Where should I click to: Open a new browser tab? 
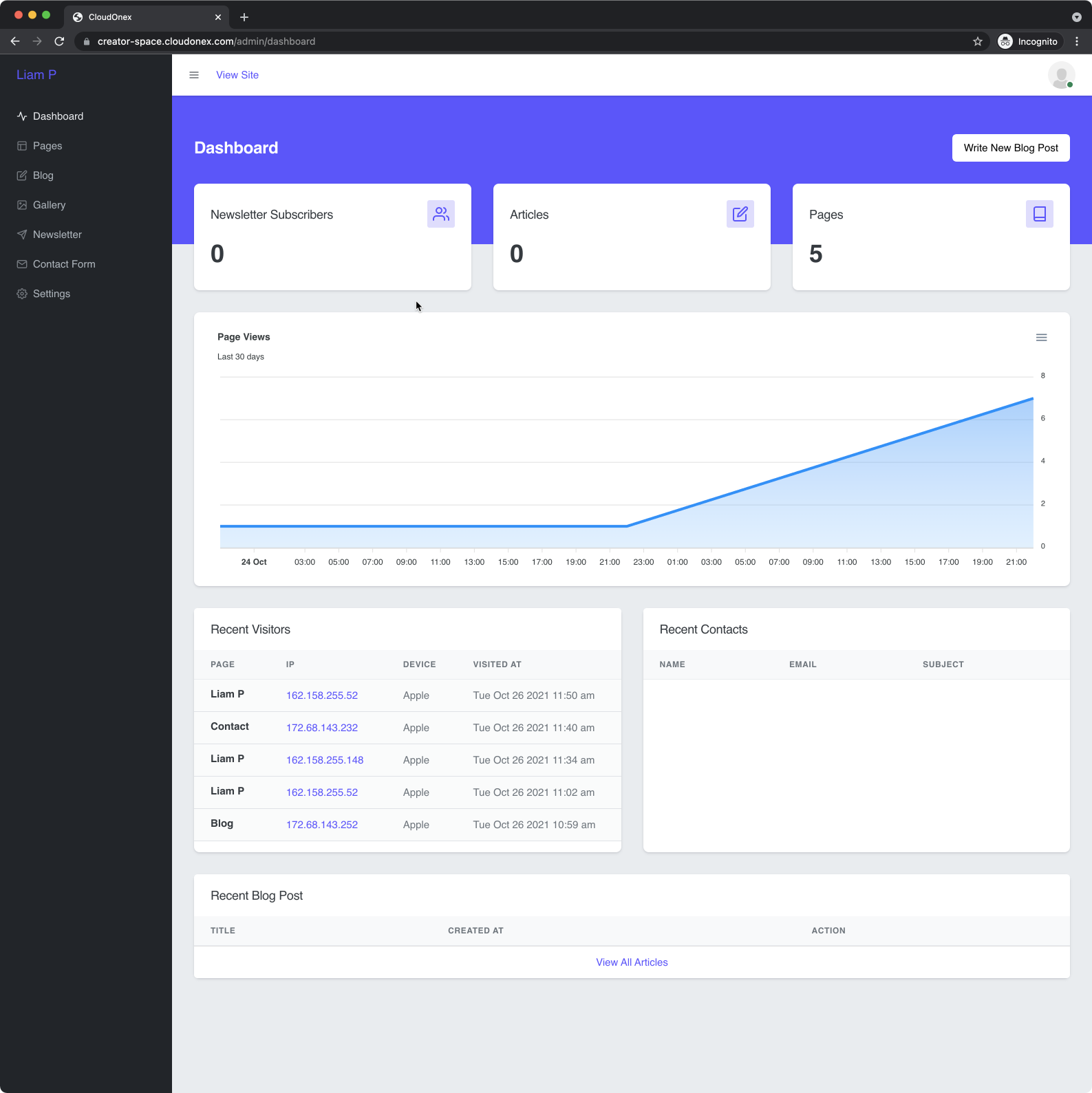pos(244,17)
